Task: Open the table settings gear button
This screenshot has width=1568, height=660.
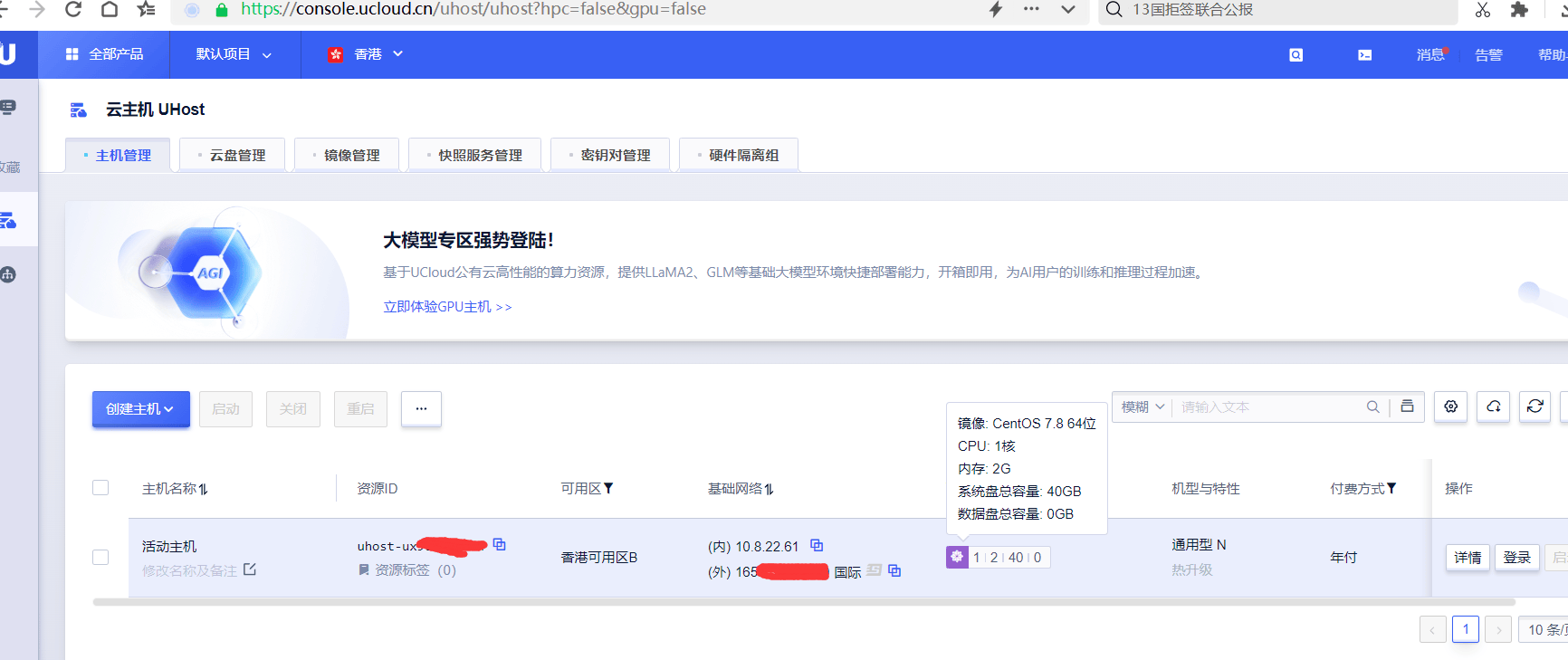Action: tap(1451, 407)
